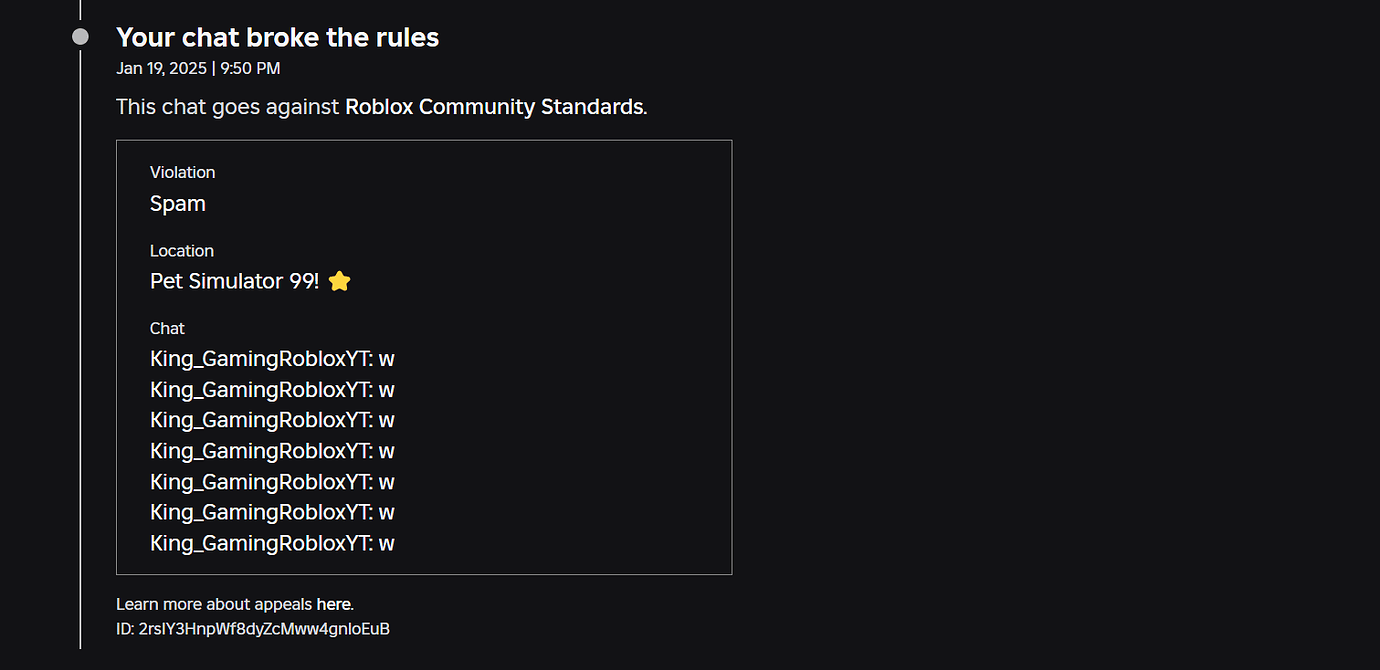This screenshot has height=670, width=1380.
Task: Click the last King_GamingRobloxYT chat line
Action: (272, 543)
